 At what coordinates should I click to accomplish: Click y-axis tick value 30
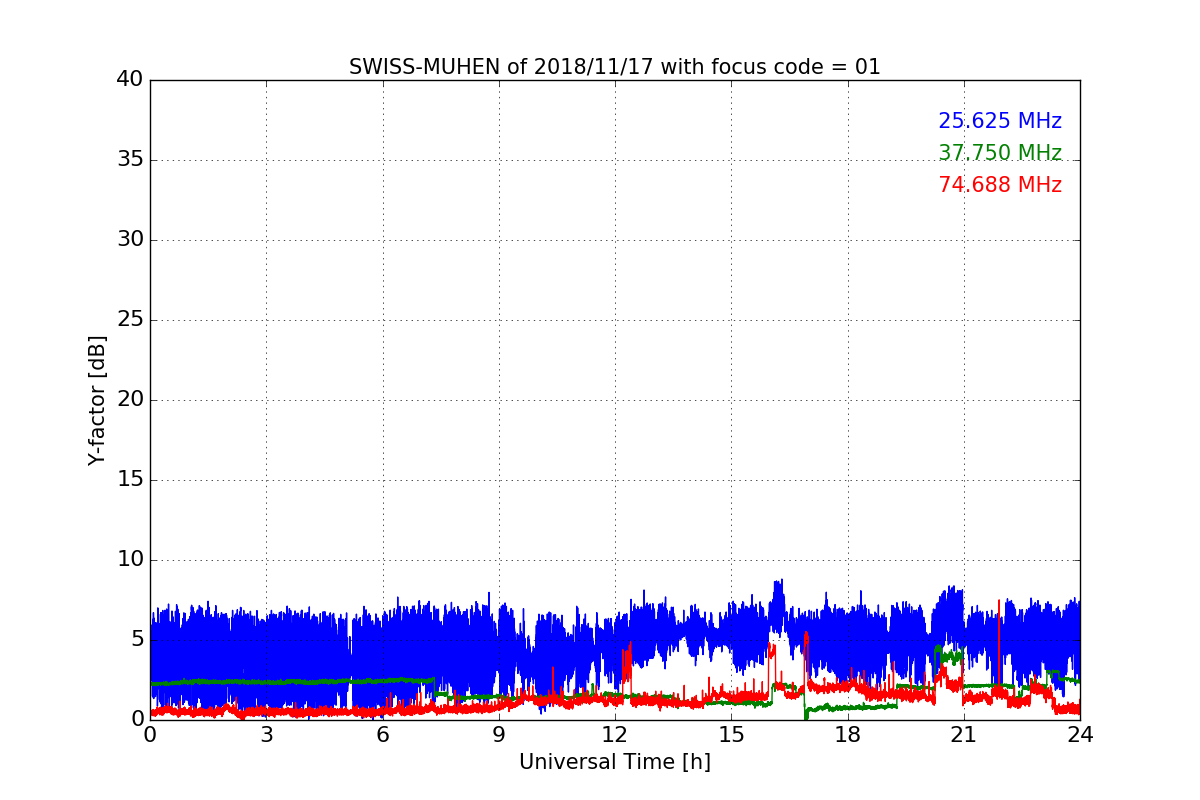129,239
